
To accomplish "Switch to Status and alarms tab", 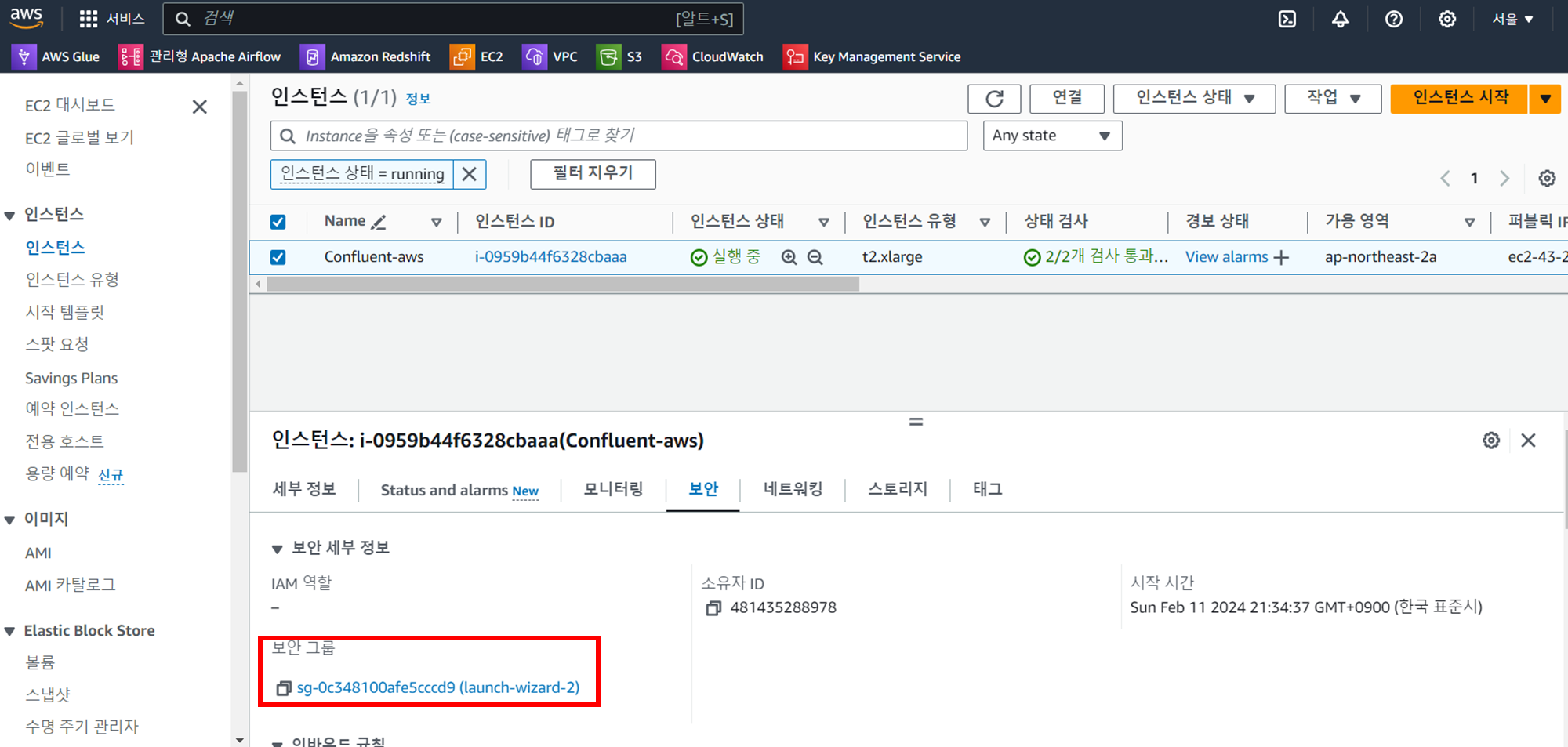I will pyautogui.click(x=459, y=491).
